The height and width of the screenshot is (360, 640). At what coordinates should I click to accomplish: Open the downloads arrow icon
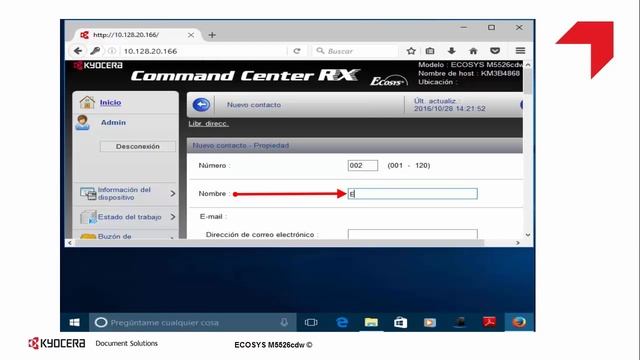(x=451, y=51)
